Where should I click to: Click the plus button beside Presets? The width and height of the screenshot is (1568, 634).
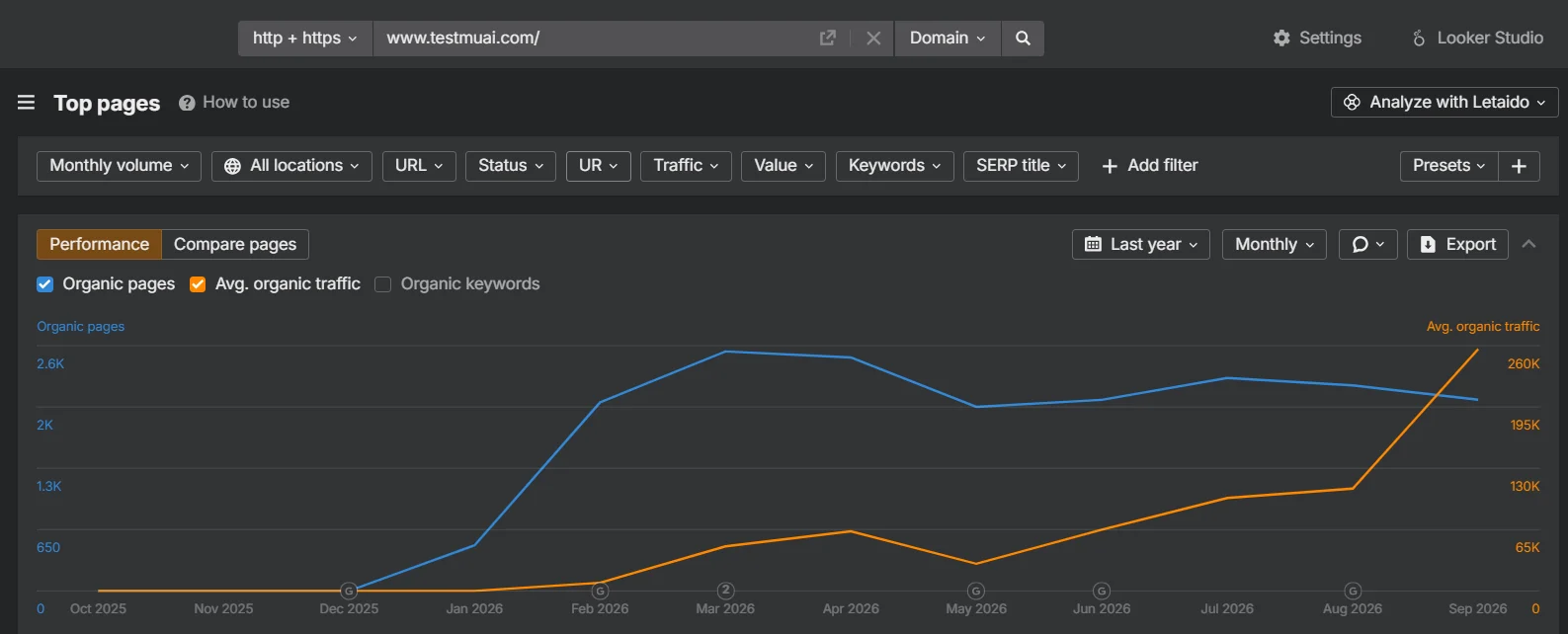pos(1520,166)
